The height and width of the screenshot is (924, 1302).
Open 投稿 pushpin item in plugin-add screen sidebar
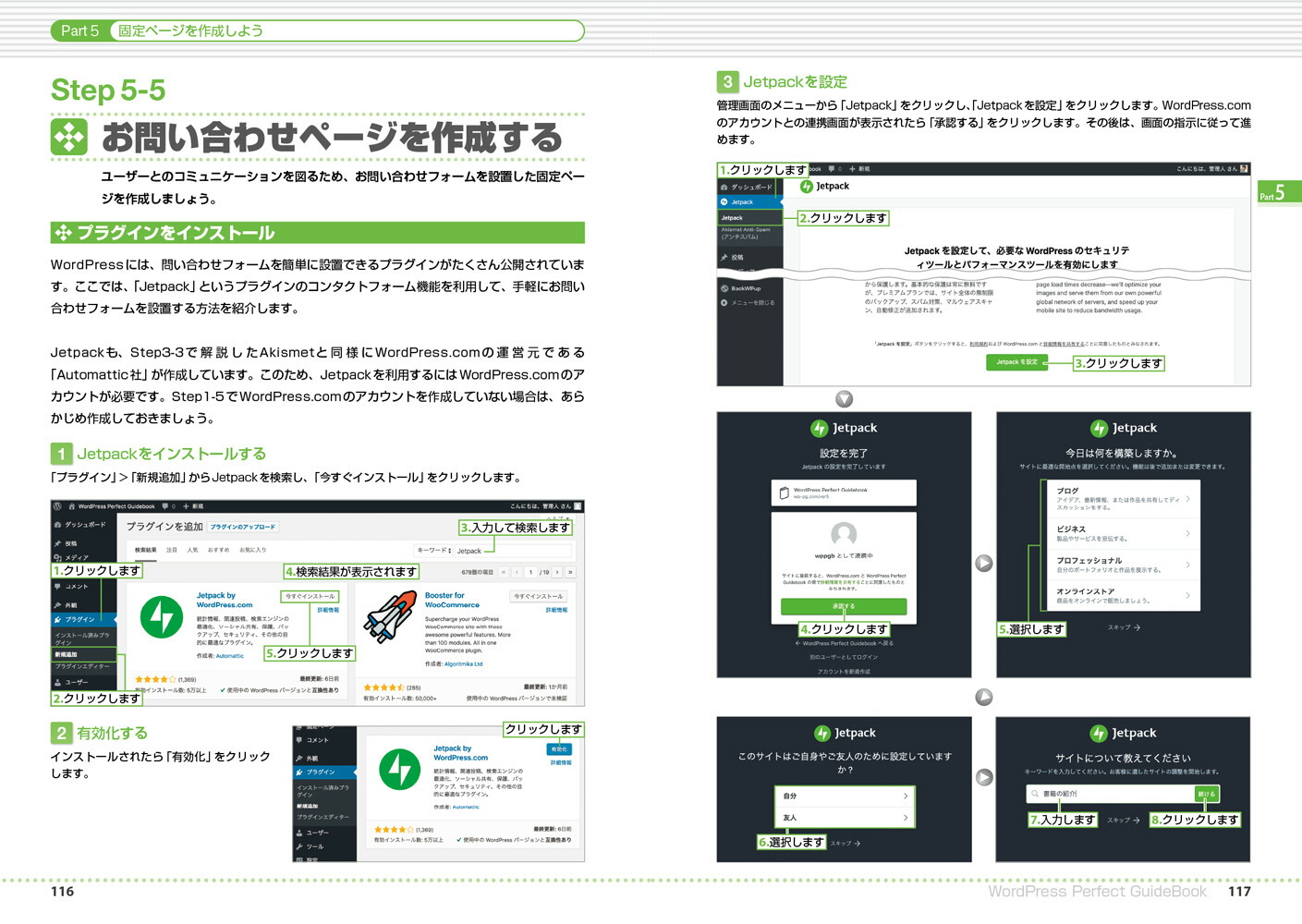coord(67,543)
